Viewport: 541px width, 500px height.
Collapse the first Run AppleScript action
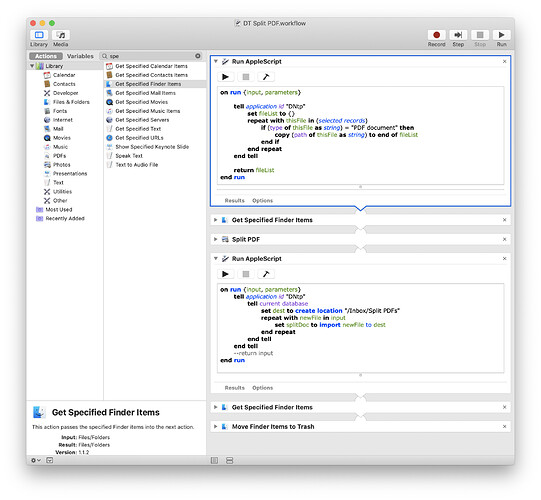(x=216, y=61)
